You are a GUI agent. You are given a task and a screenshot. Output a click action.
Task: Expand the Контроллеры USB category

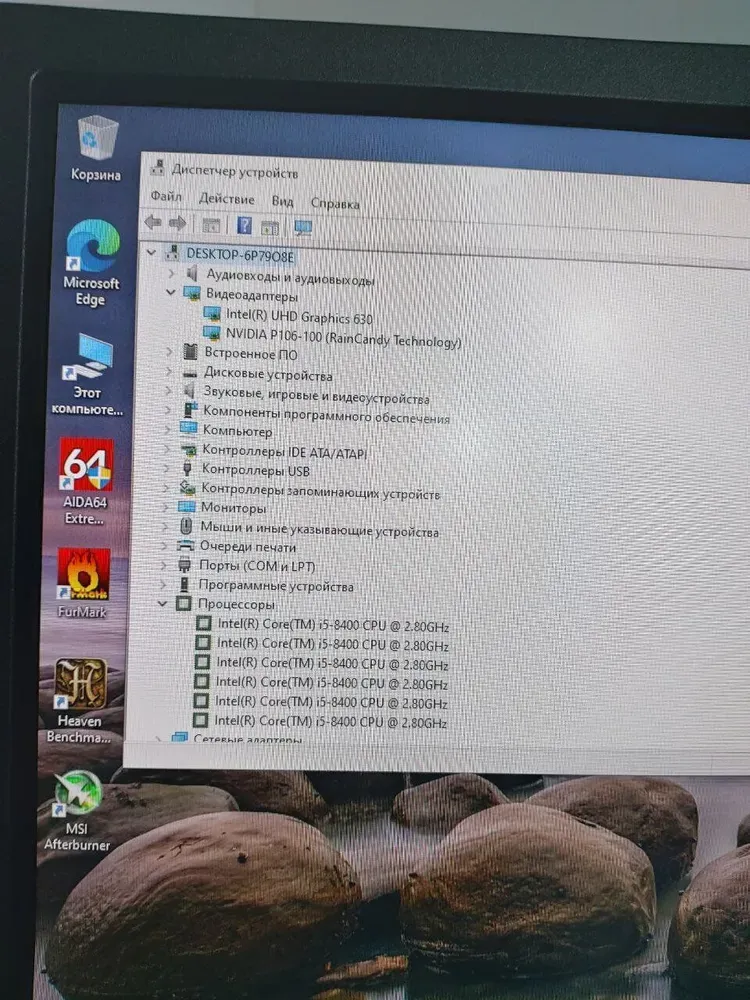[167, 469]
